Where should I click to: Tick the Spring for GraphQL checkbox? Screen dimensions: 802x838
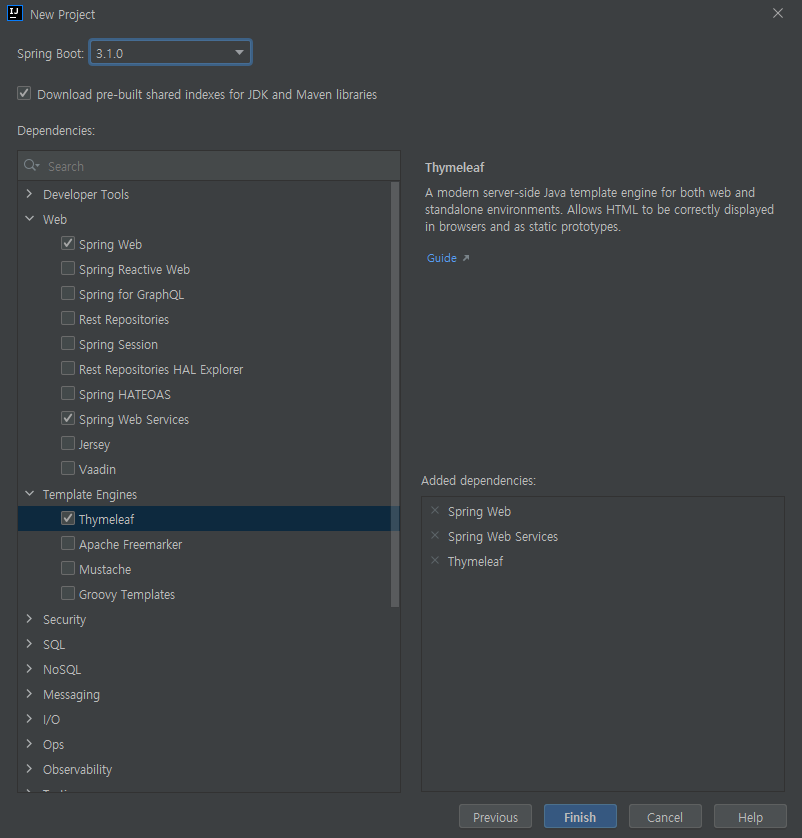coord(68,293)
